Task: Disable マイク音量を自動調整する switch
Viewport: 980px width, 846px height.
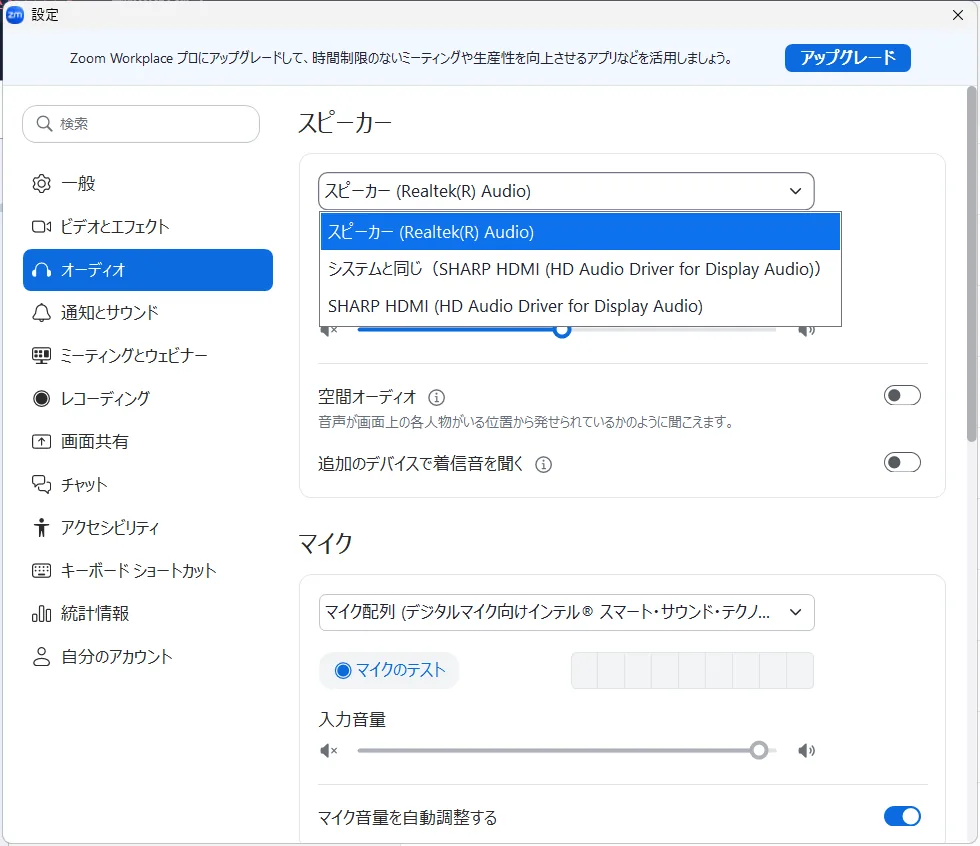Action: point(902,816)
